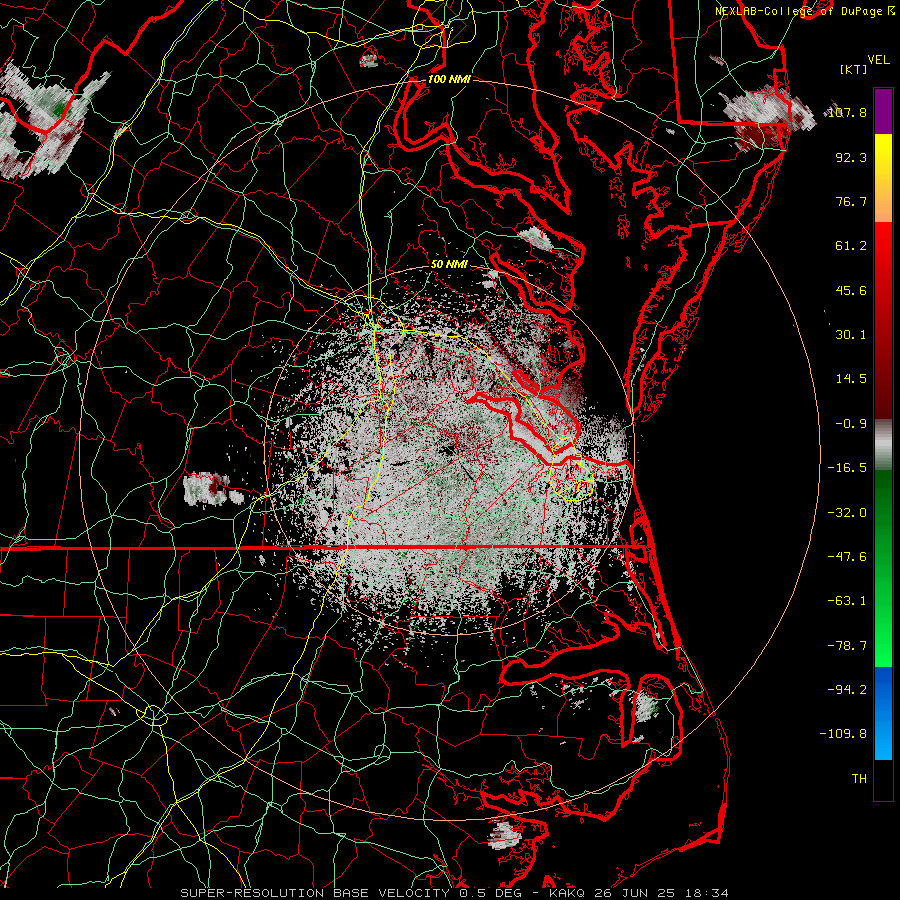Click the 100 NMI range ring label

point(449,79)
